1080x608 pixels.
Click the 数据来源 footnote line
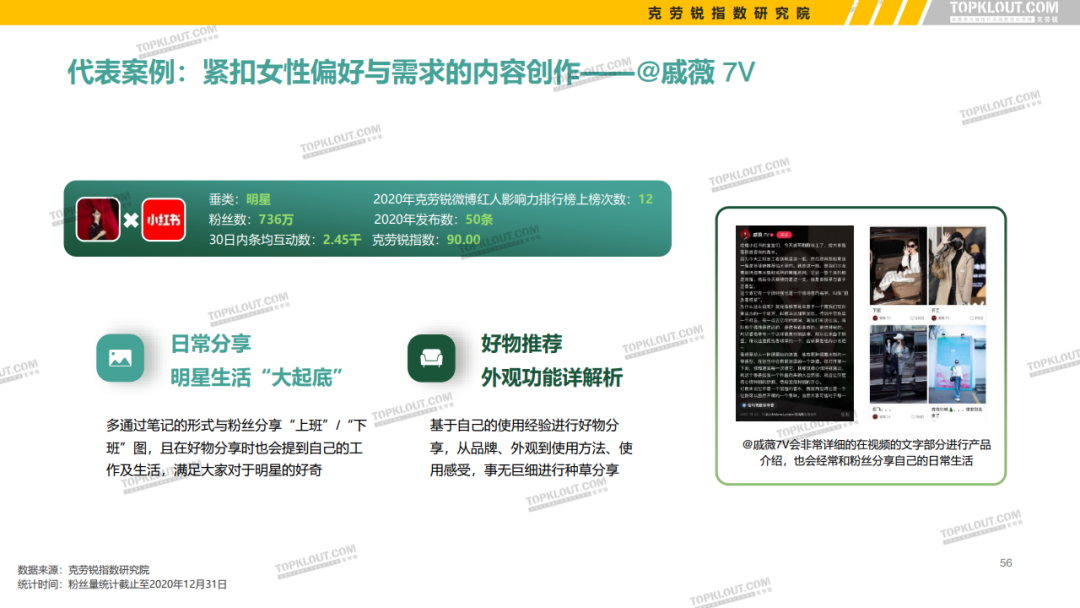[83, 569]
